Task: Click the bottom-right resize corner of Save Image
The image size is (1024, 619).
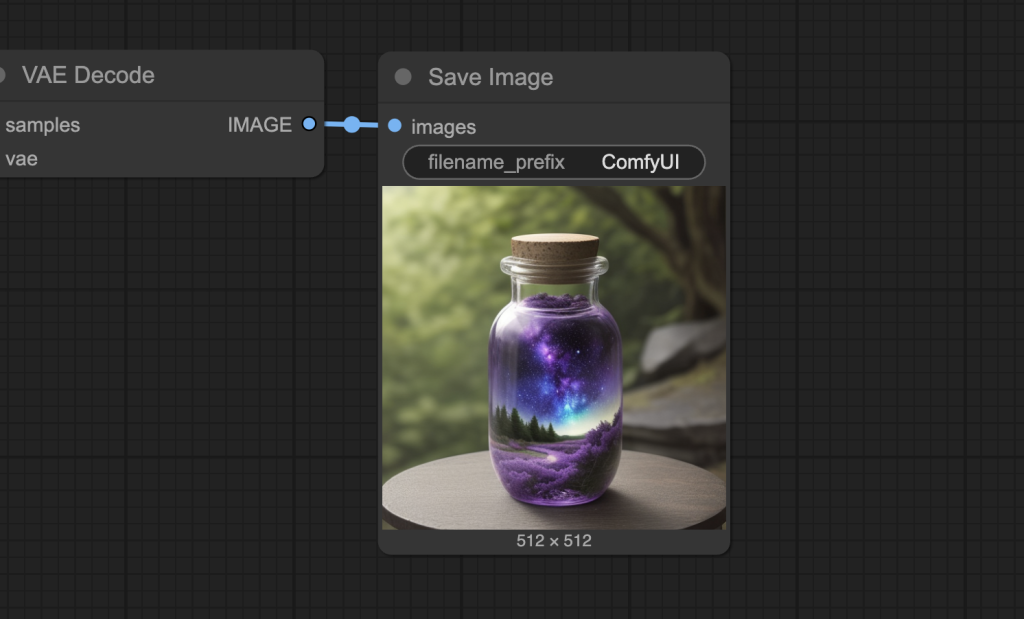Action: (x=725, y=549)
